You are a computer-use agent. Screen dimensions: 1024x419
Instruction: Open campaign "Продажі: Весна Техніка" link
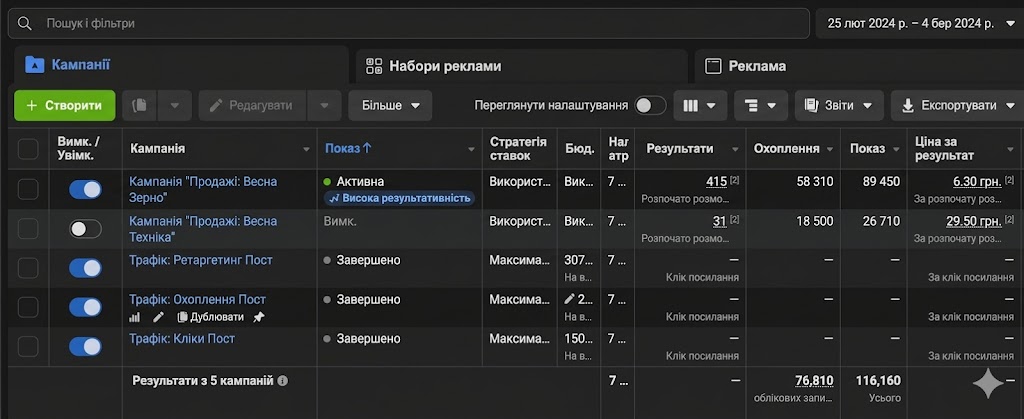(x=203, y=228)
